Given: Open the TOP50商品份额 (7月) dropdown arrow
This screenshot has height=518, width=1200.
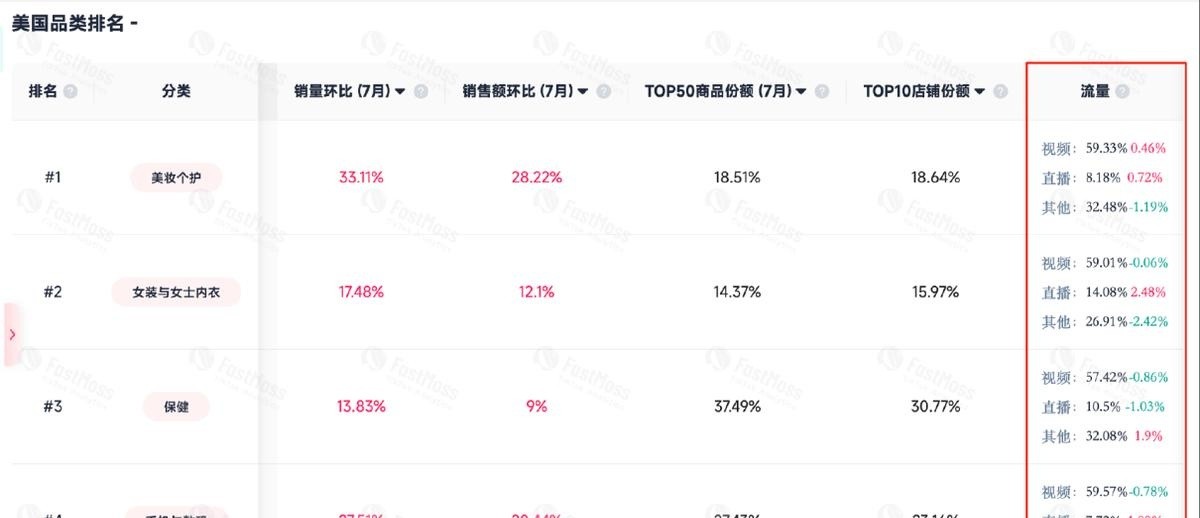Looking at the screenshot, I should pos(800,91).
